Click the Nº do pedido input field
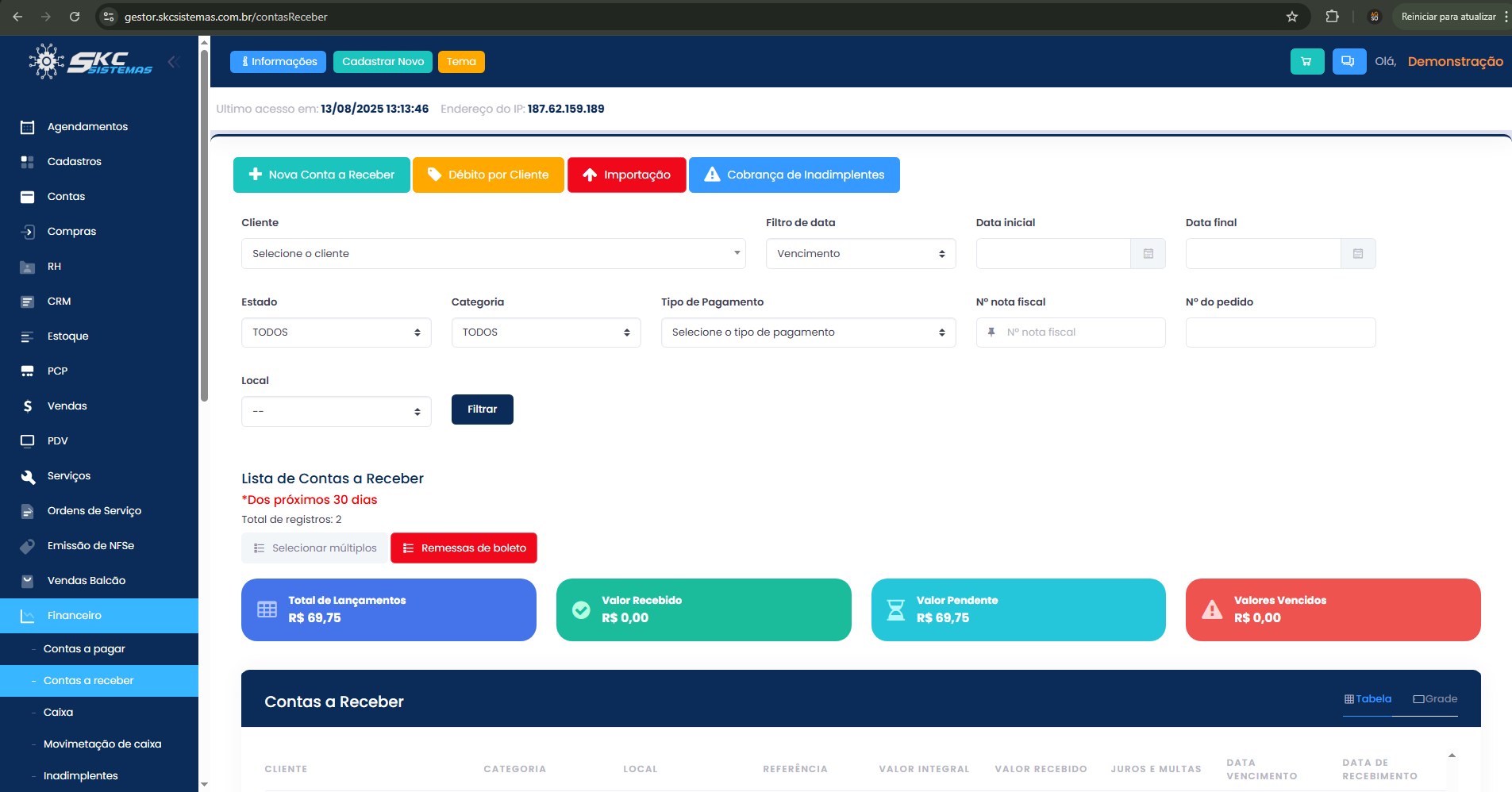Viewport: 1512px width, 792px height. click(x=1279, y=333)
